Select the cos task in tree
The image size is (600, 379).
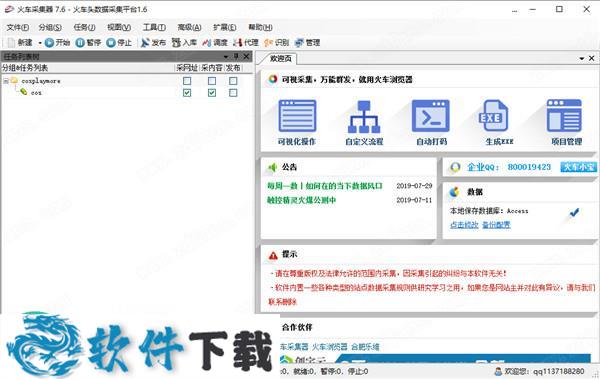coord(36,93)
